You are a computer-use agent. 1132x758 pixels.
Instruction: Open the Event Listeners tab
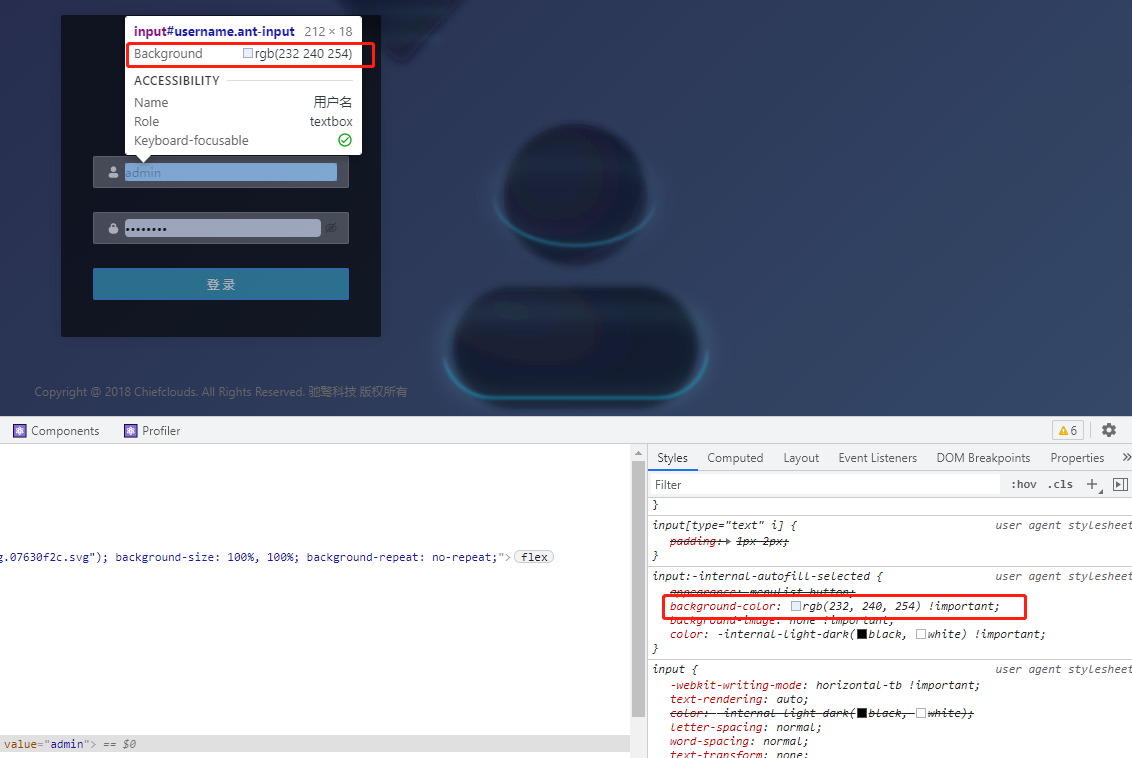pyautogui.click(x=877, y=457)
